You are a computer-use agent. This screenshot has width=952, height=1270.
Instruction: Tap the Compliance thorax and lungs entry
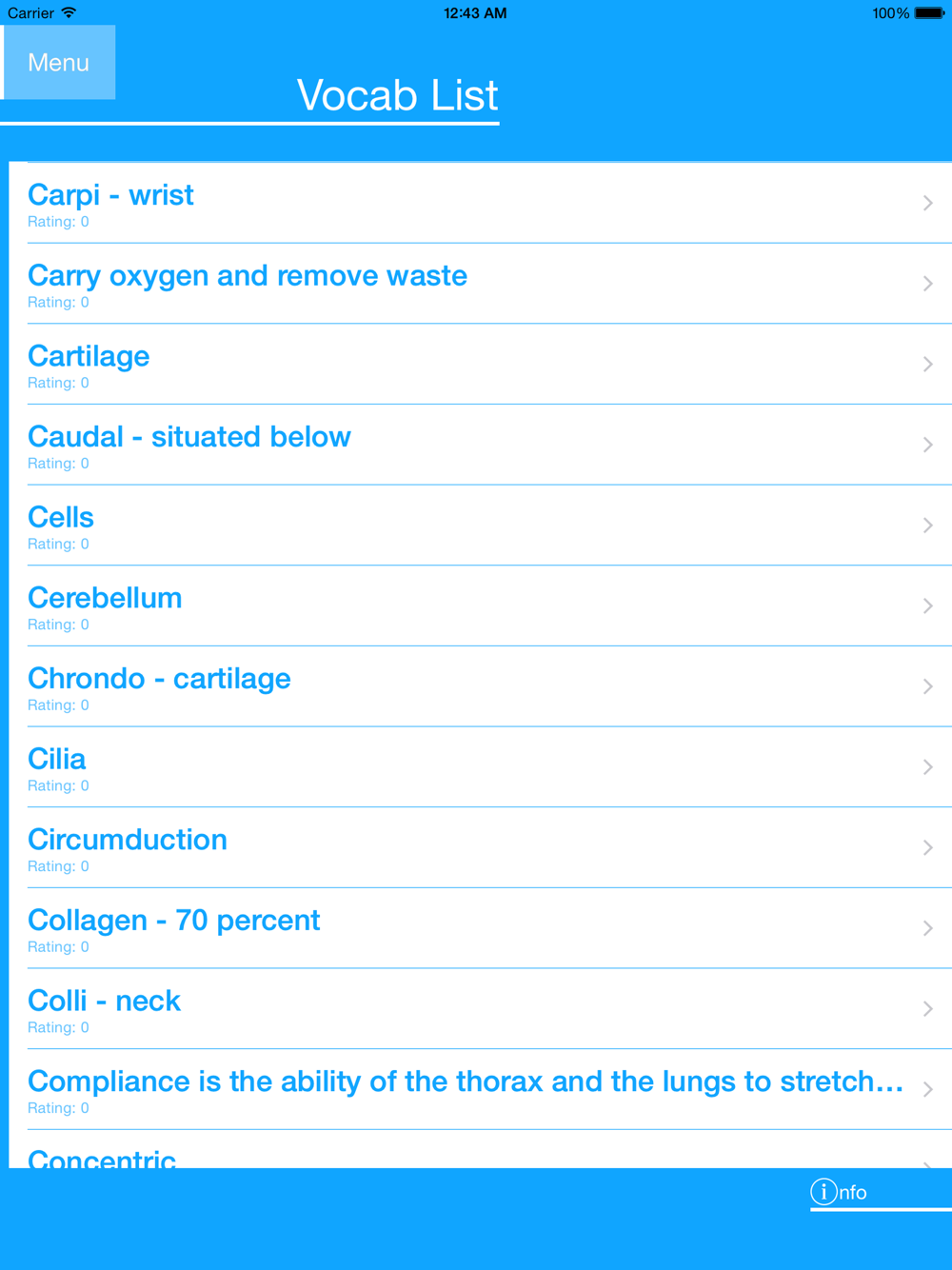pyautogui.click(x=481, y=1089)
